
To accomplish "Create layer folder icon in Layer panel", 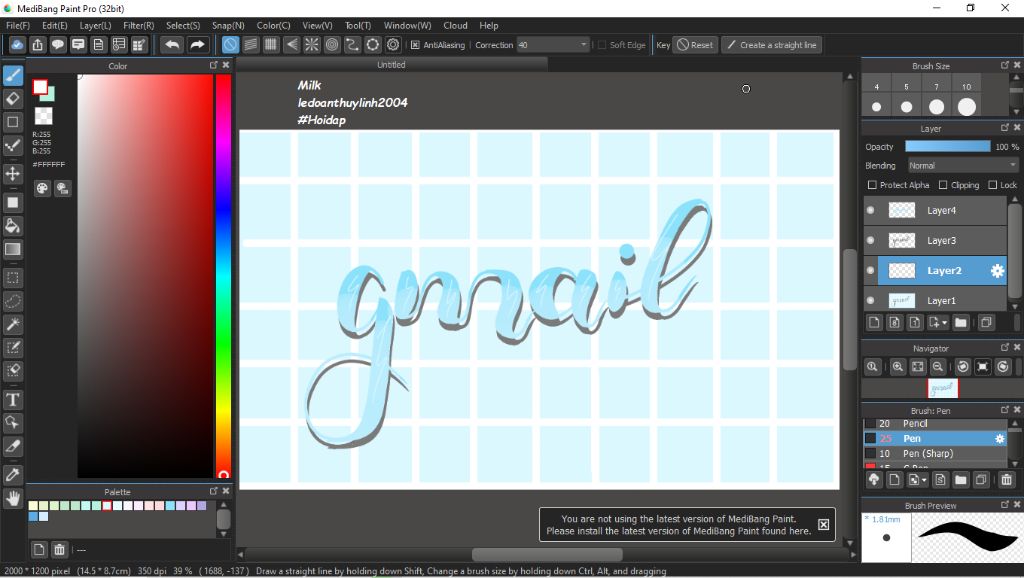I will click(x=961, y=323).
